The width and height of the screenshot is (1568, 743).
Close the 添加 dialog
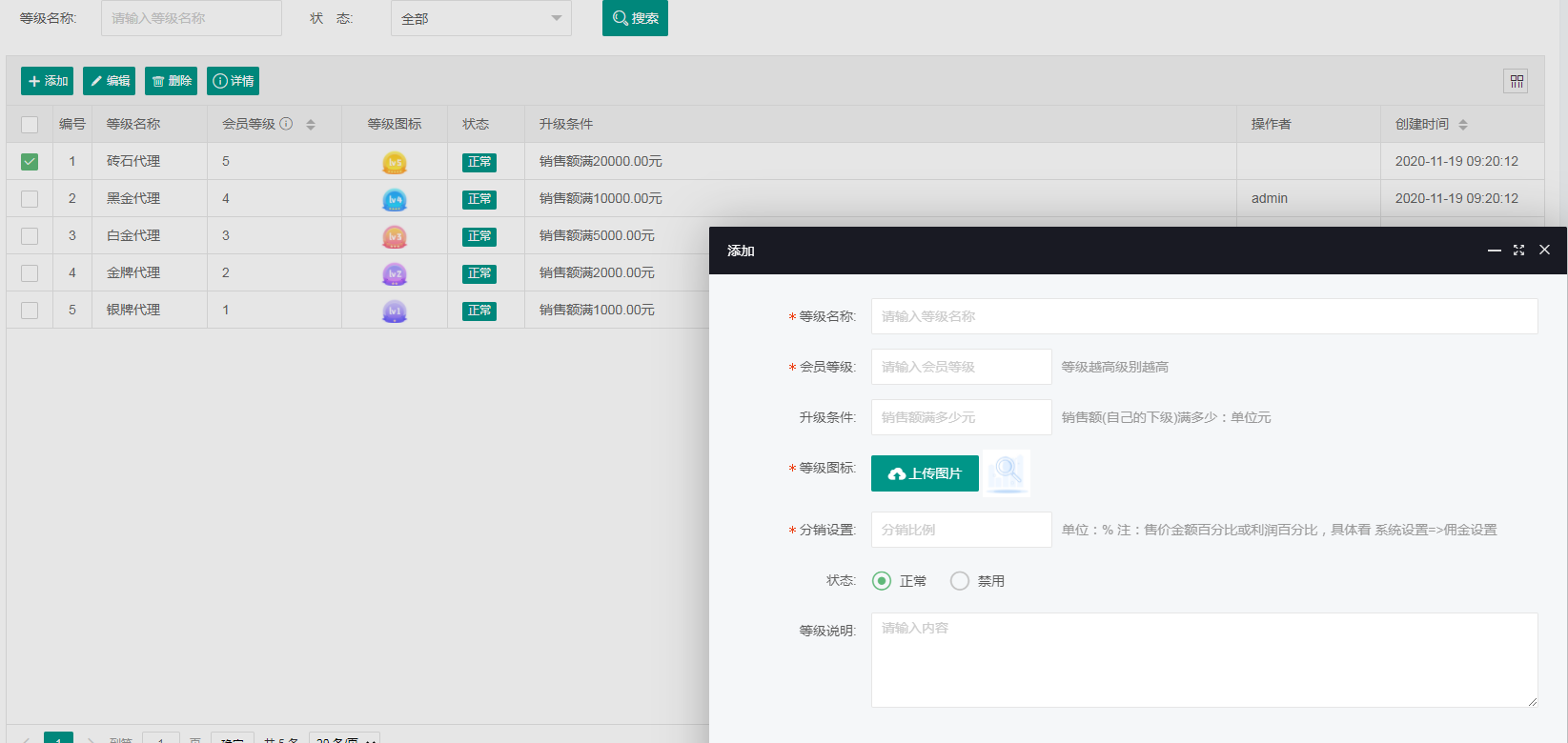pyautogui.click(x=1545, y=250)
